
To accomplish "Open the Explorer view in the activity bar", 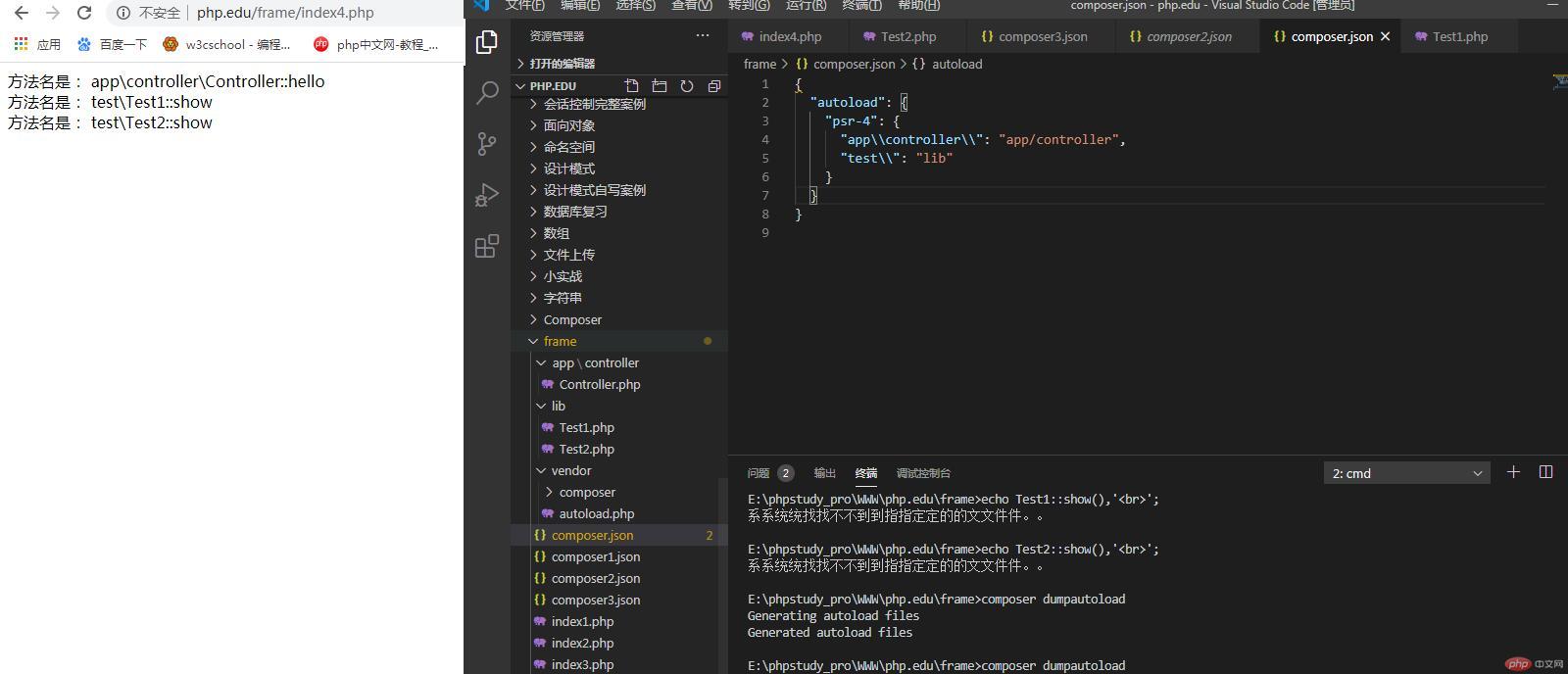I will (487, 41).
